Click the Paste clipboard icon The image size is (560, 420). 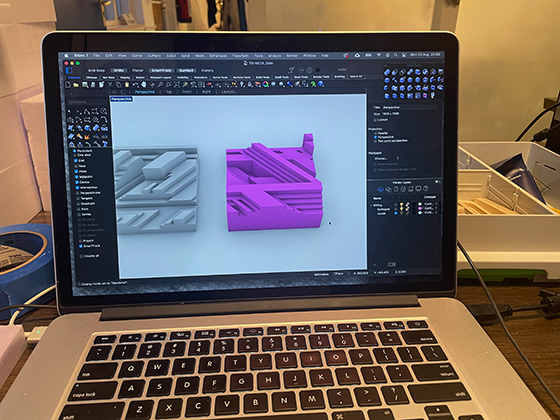pyautogui.click(x=126, y=85)
